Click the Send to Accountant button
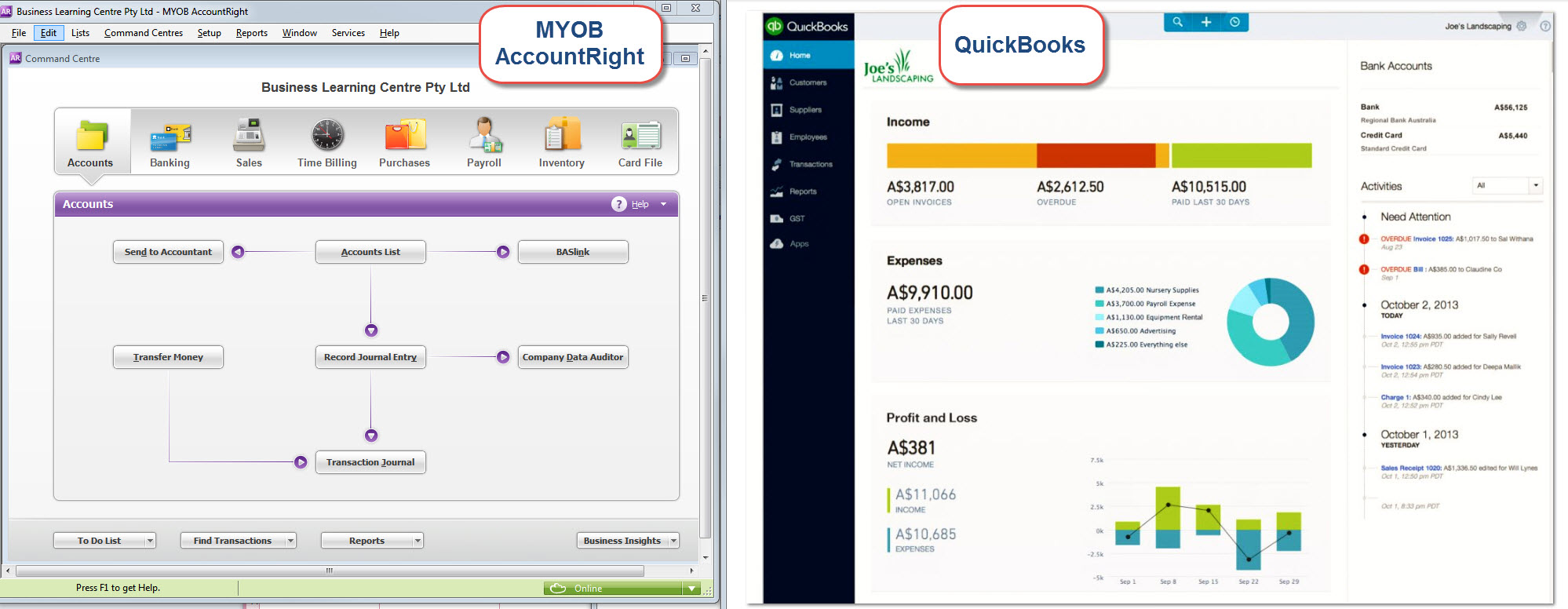The height and width of the screenshot is (609, 1568). pyautogui.click(x=168, y=252)
